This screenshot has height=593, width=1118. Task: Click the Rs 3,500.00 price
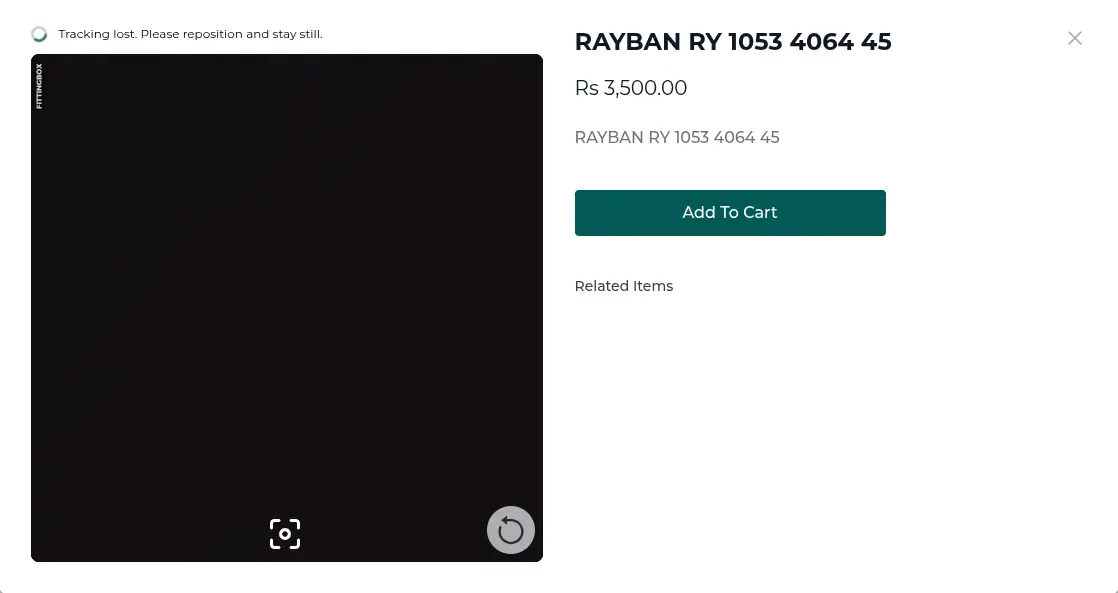point(630,88)
